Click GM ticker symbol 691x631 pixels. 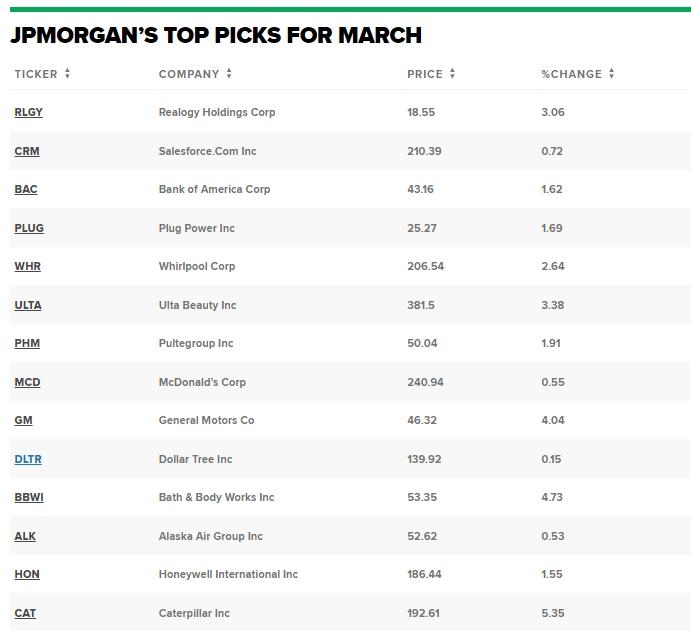click(23, 420)
